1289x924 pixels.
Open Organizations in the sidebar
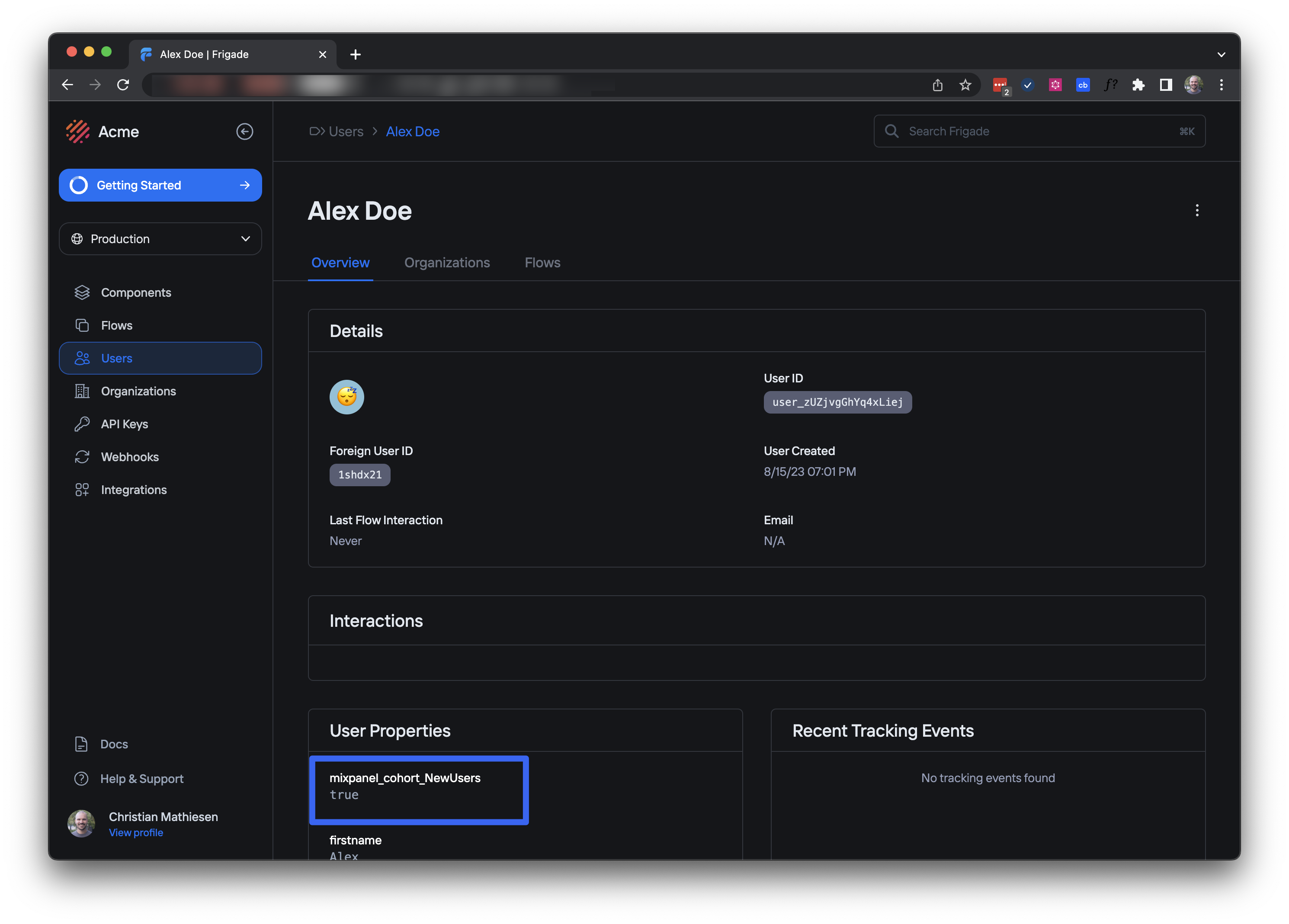pyautogui.click(x=138, y=391)
